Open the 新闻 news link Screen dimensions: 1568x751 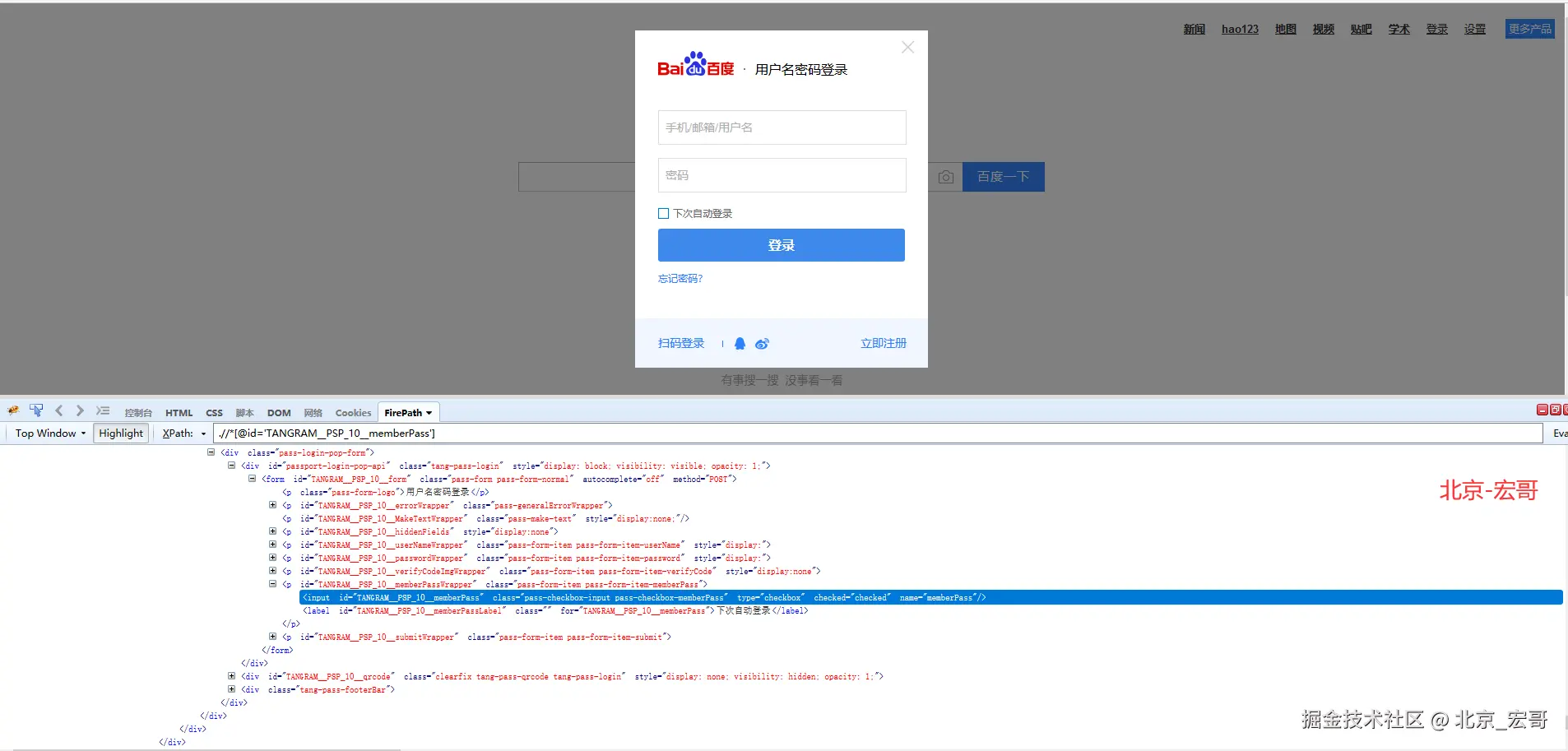[x=1195, y=29]
